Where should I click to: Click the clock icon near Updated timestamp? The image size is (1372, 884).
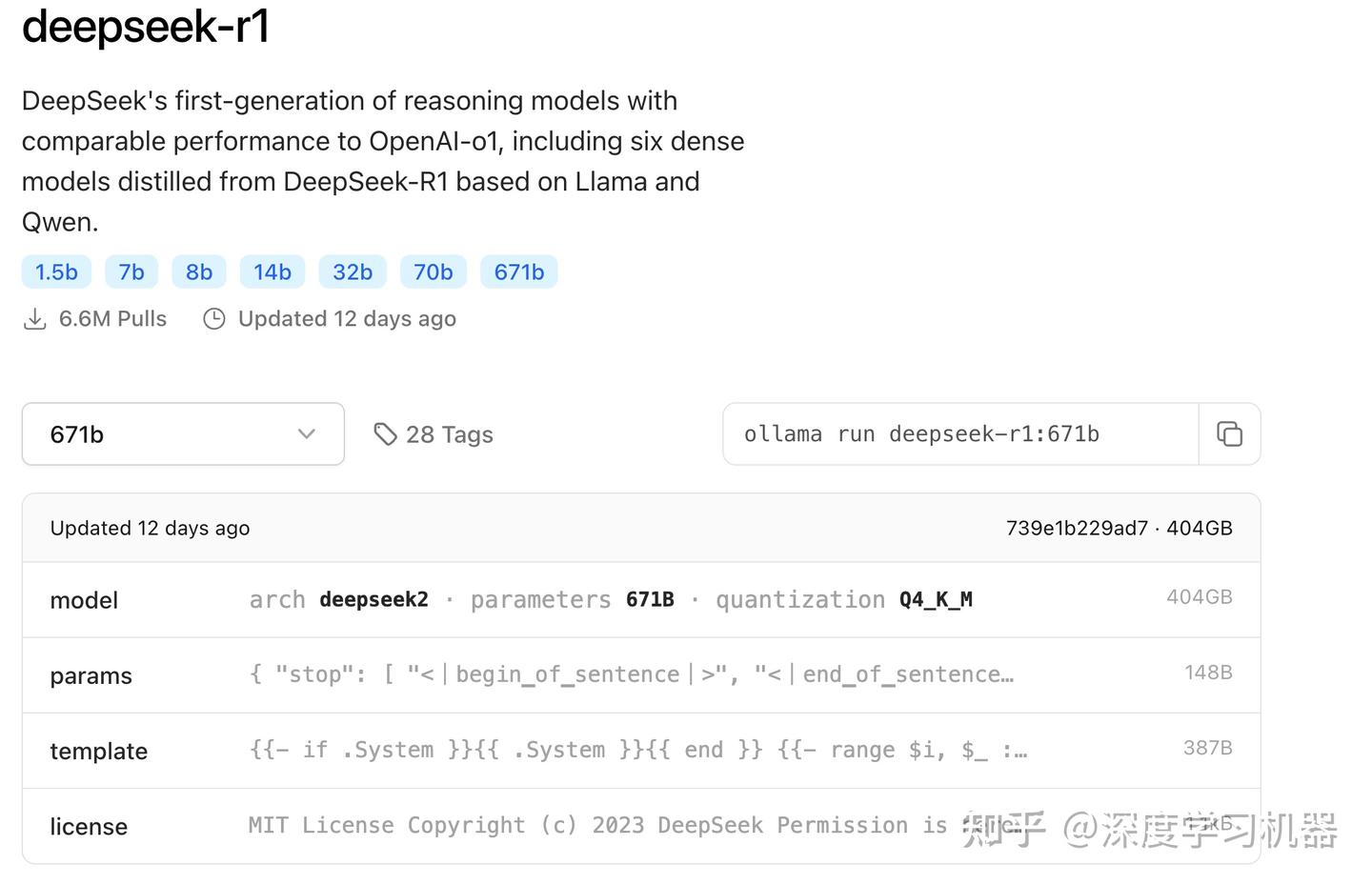[215, 318]
